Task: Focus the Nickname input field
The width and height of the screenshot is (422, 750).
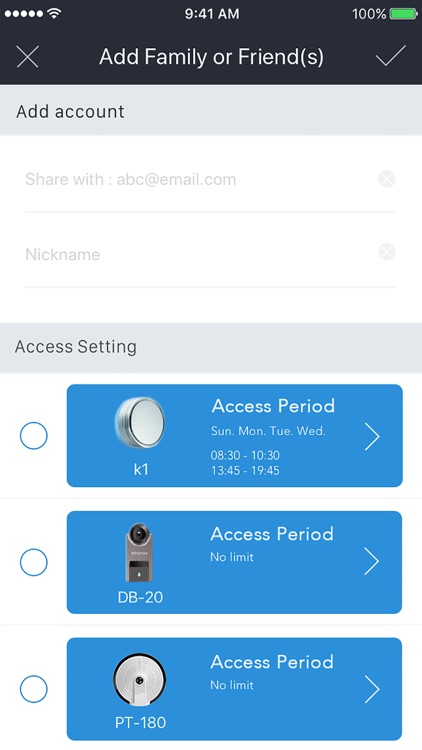Action: point(199,254)
